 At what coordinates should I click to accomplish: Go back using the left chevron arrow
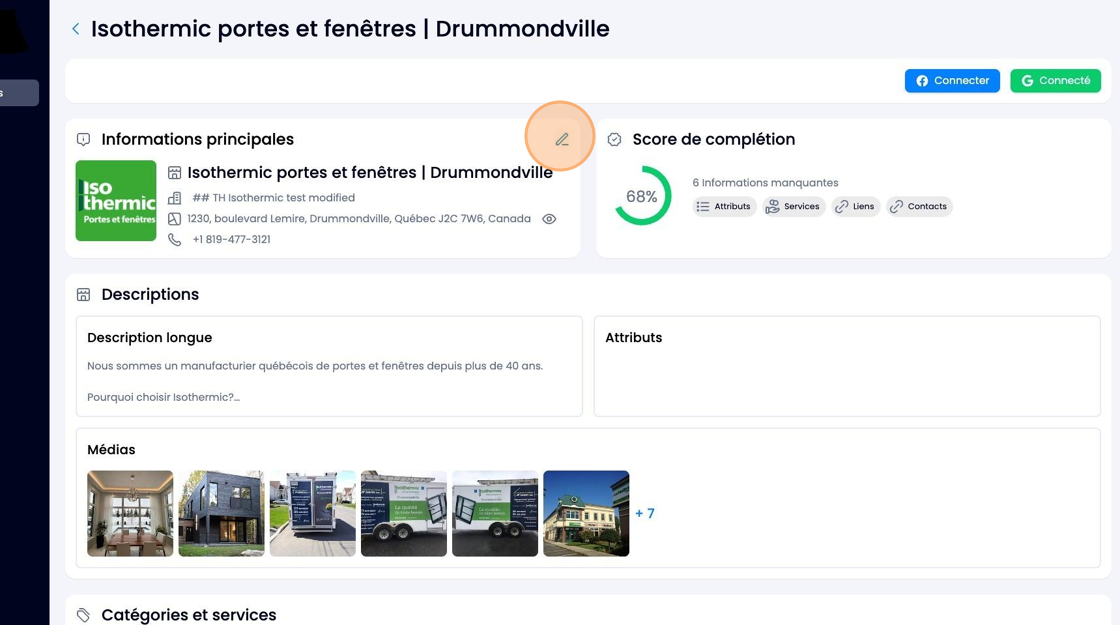(x=76, y=29)
